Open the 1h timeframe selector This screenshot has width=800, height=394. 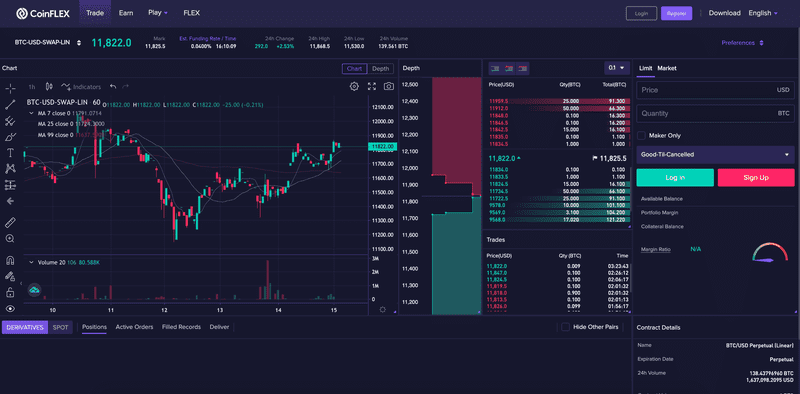pos(32,87)
